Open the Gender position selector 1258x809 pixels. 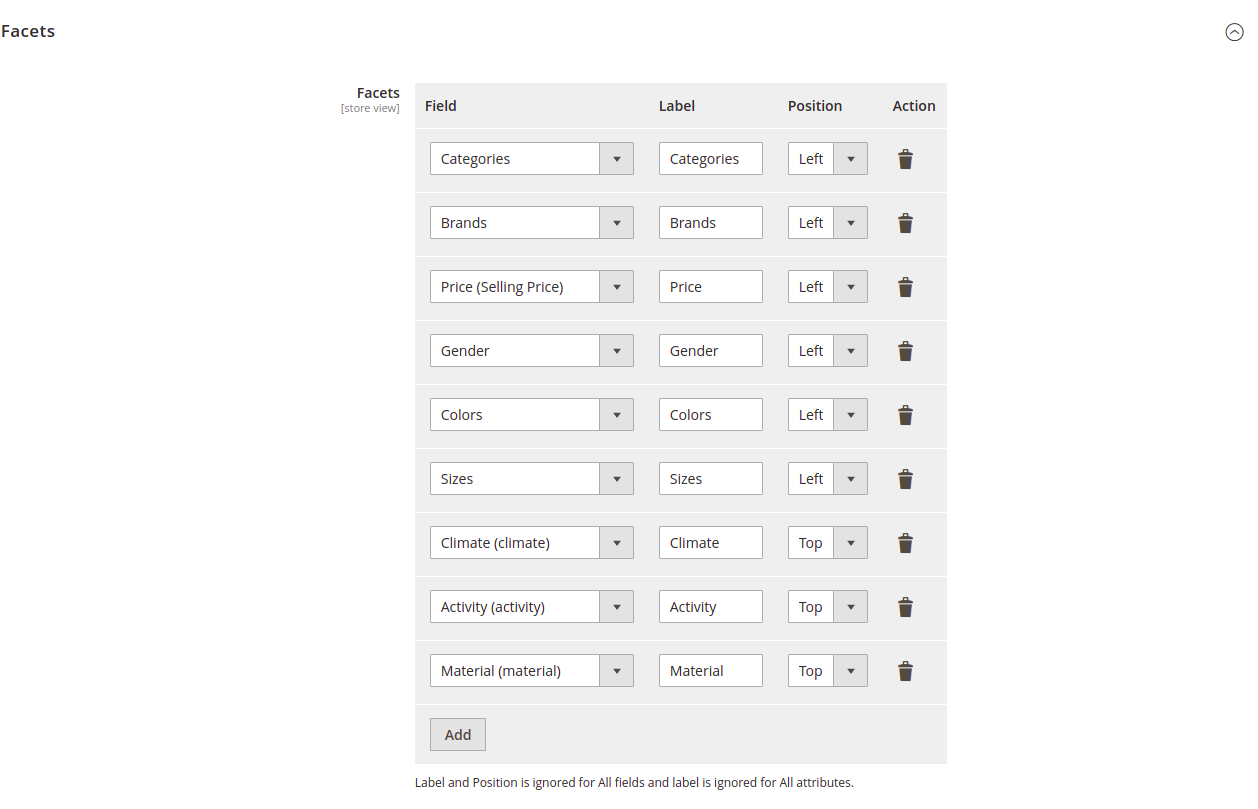coord(851,350)
